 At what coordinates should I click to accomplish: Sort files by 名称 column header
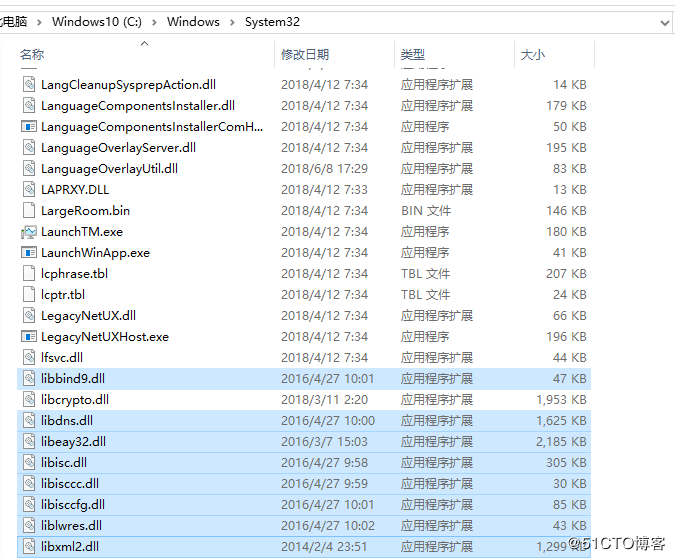point(32,55)
